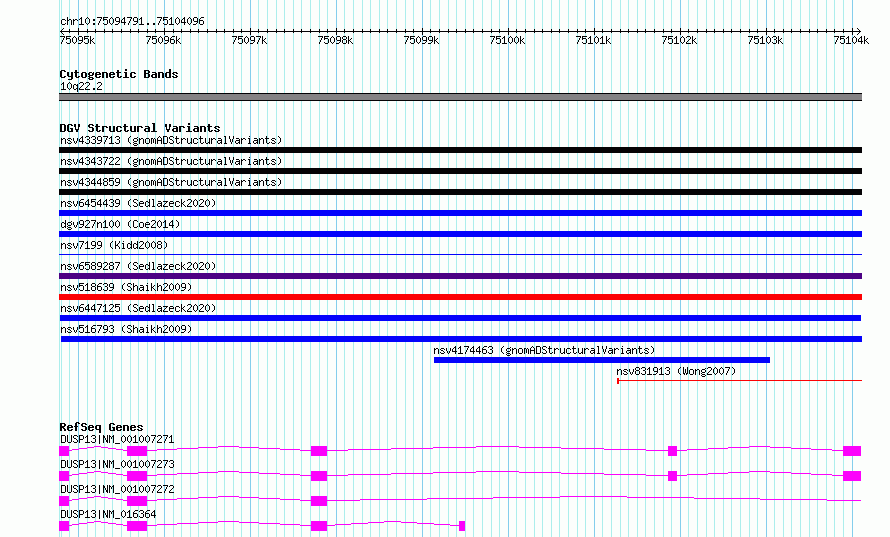Click the first exon of DUSP13|NM_016364

(64, 526)
